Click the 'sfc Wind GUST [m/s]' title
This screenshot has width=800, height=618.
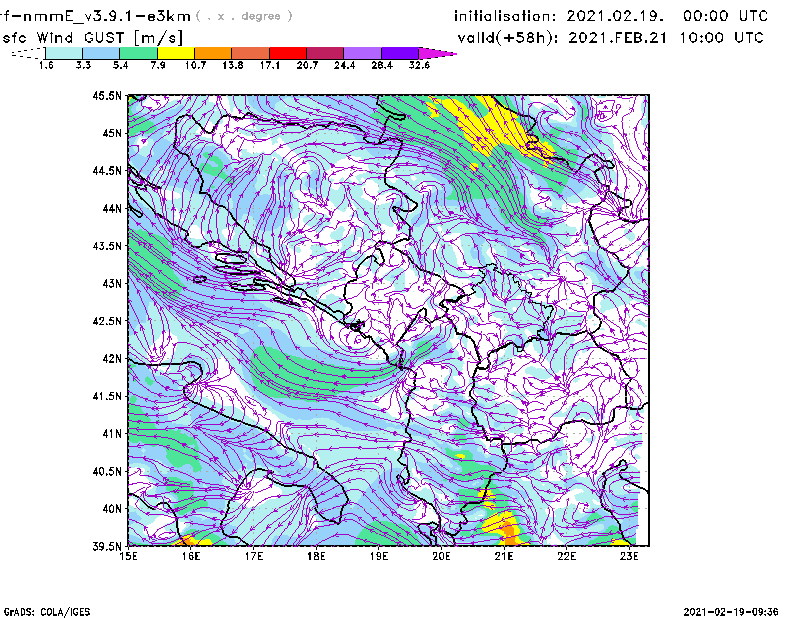pos(92,38)
